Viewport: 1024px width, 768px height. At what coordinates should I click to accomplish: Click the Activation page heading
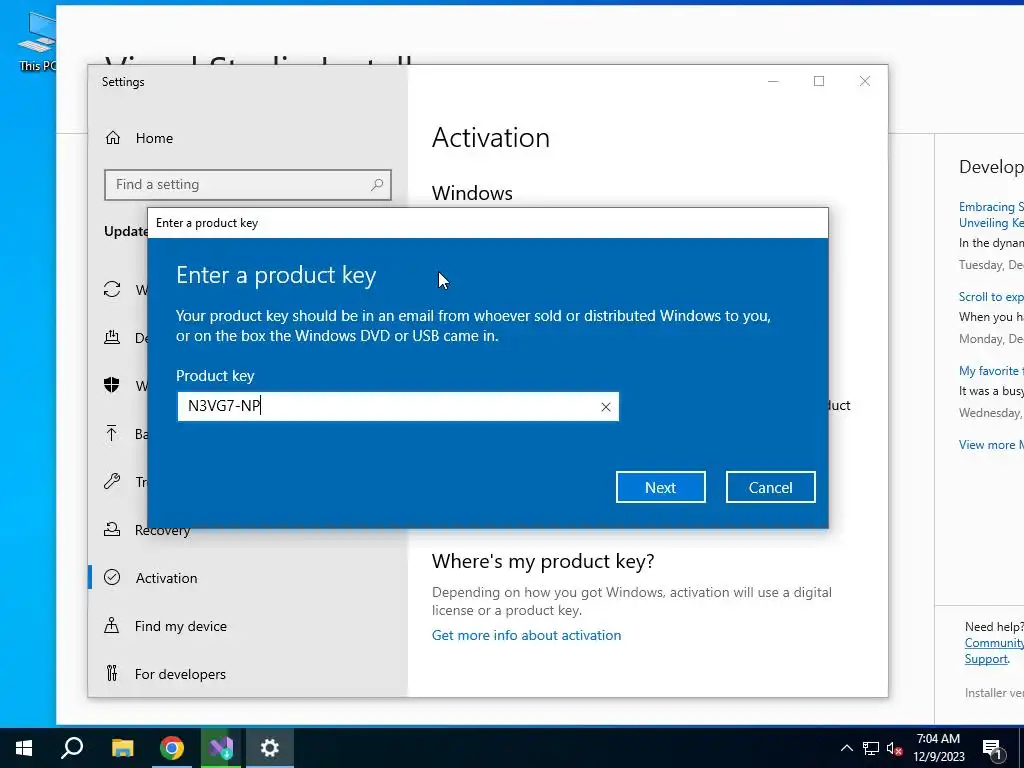click(x=490, y=138)
